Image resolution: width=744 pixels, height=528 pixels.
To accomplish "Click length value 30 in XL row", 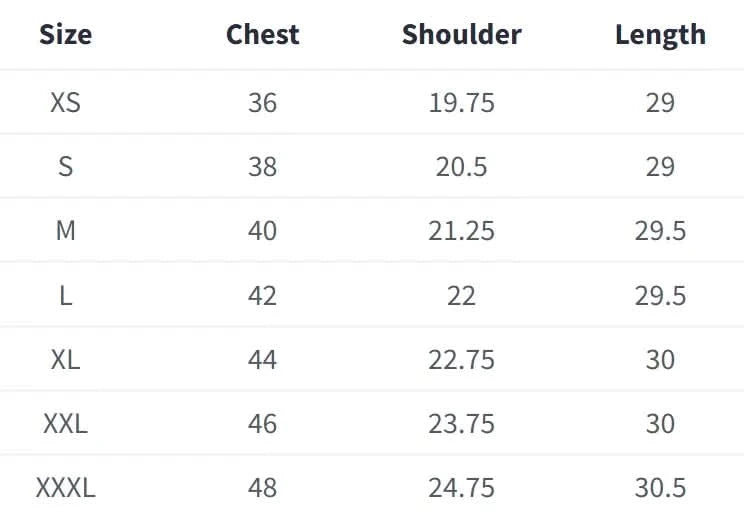I will click(x=660, y=359).
